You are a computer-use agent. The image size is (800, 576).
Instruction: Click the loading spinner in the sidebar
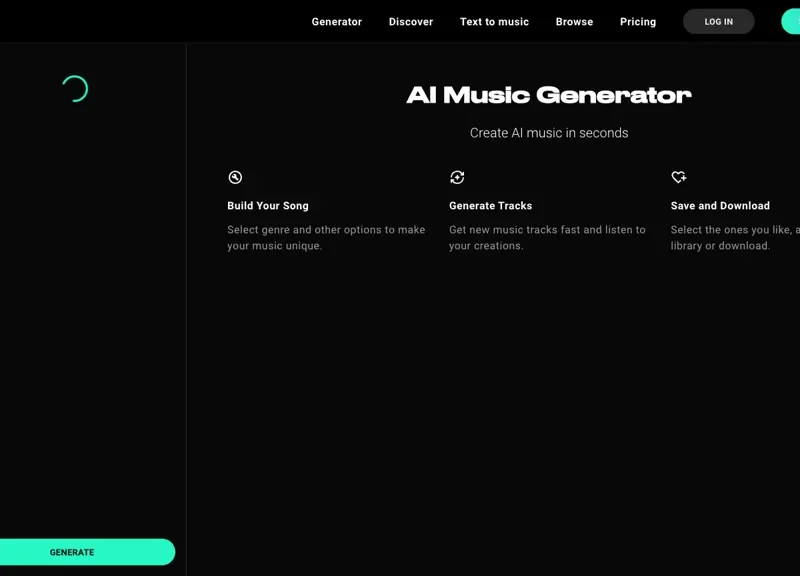(x=75, y=89)
